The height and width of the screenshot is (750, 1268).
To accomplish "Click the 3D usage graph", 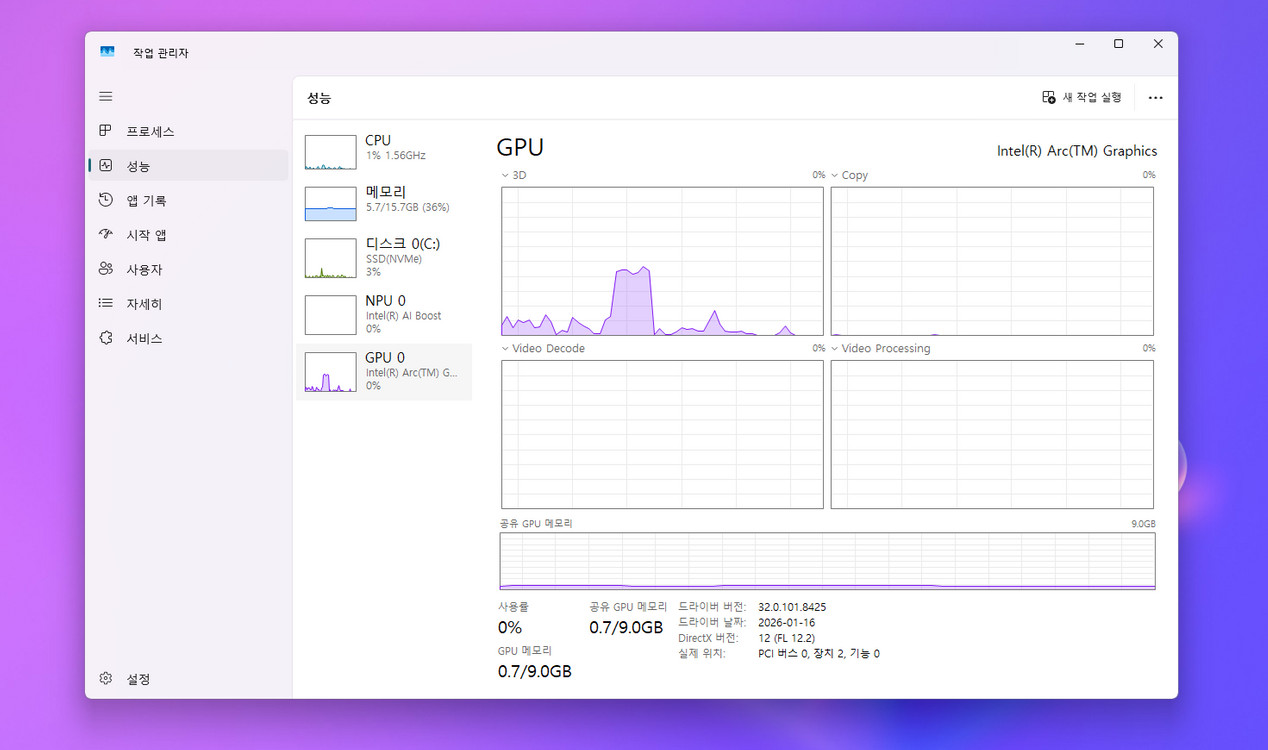I will tap(662, 261).
